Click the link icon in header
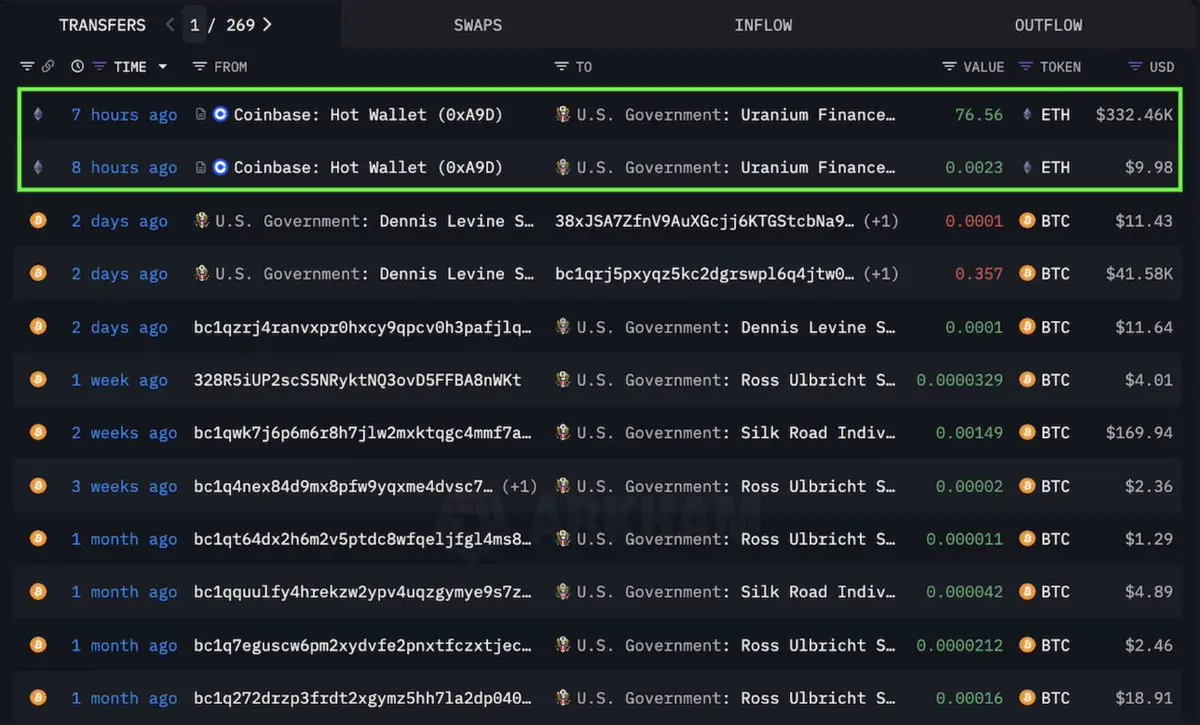This screenshot has height=725, width=1200. [x=47, y=67]
